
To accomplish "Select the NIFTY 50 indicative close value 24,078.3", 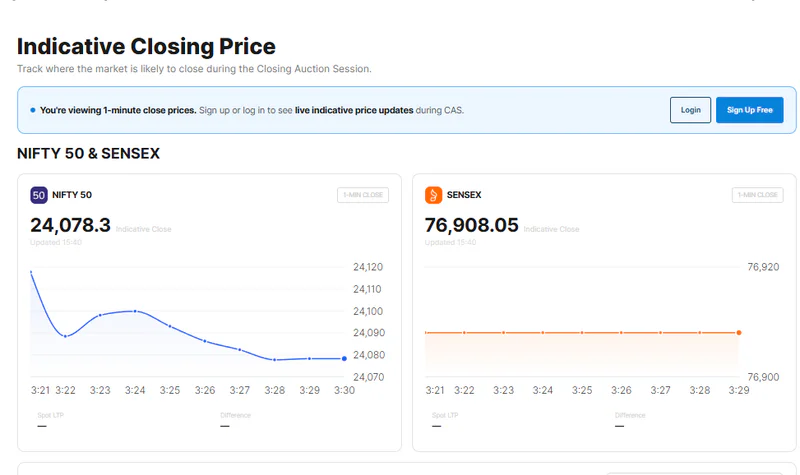I will tap(70, 225).
